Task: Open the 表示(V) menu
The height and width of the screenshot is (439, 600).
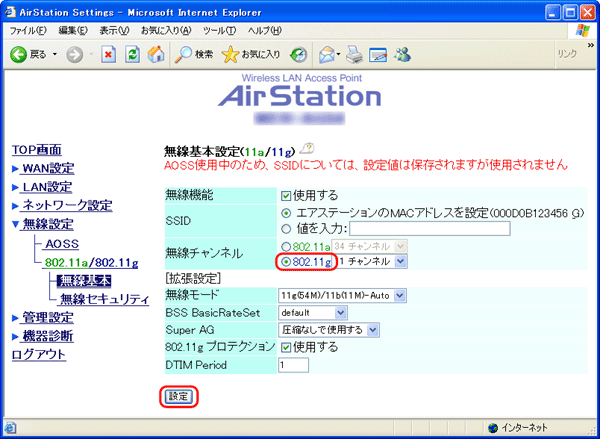Action: click(114, 31)
